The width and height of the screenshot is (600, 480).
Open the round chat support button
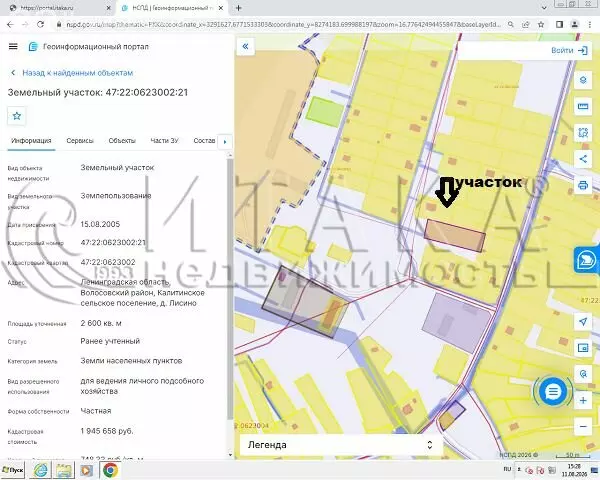tap(553, 391)
